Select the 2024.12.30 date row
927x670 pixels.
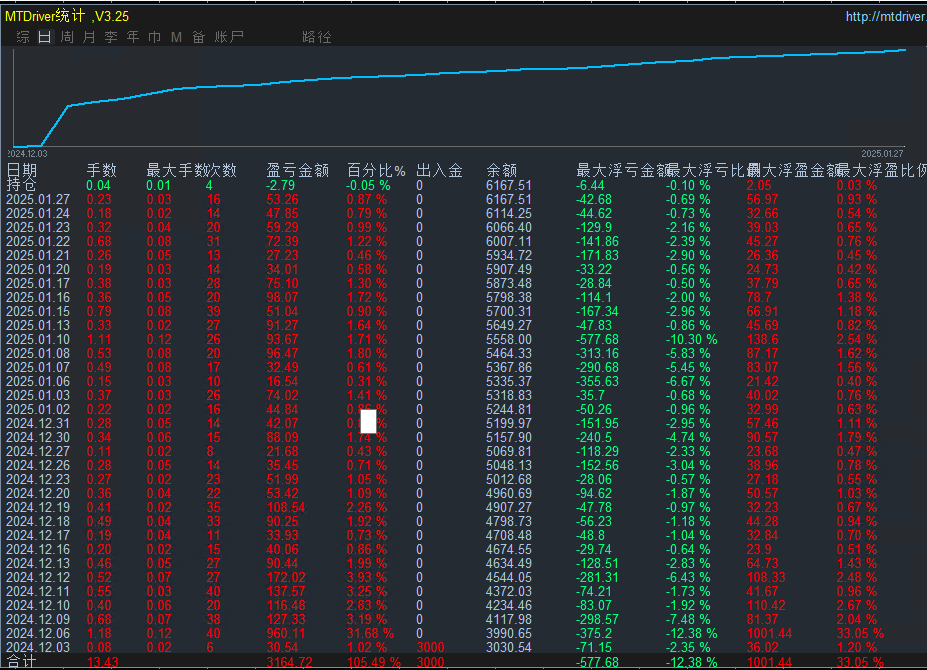coord(38,438)
